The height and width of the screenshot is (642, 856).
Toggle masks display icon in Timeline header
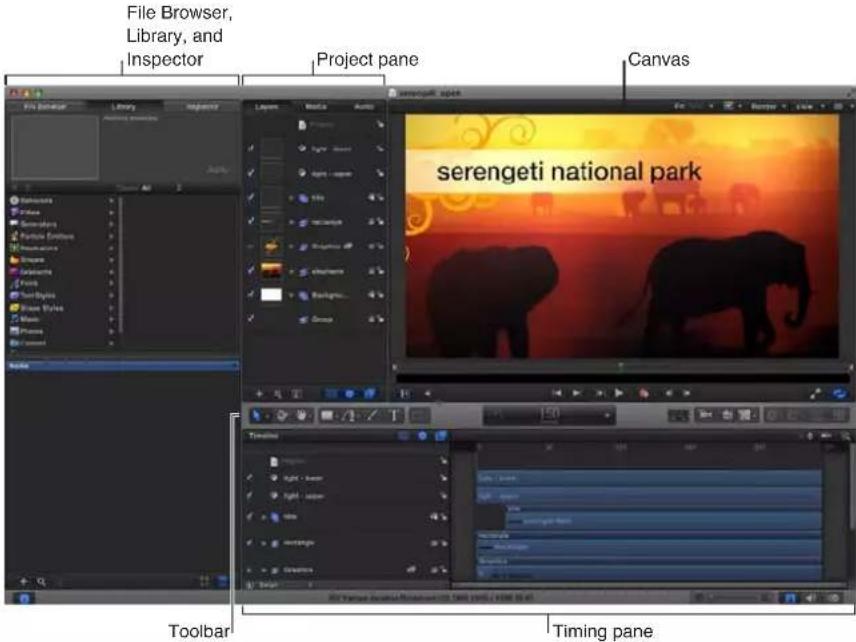click(403, 436)
